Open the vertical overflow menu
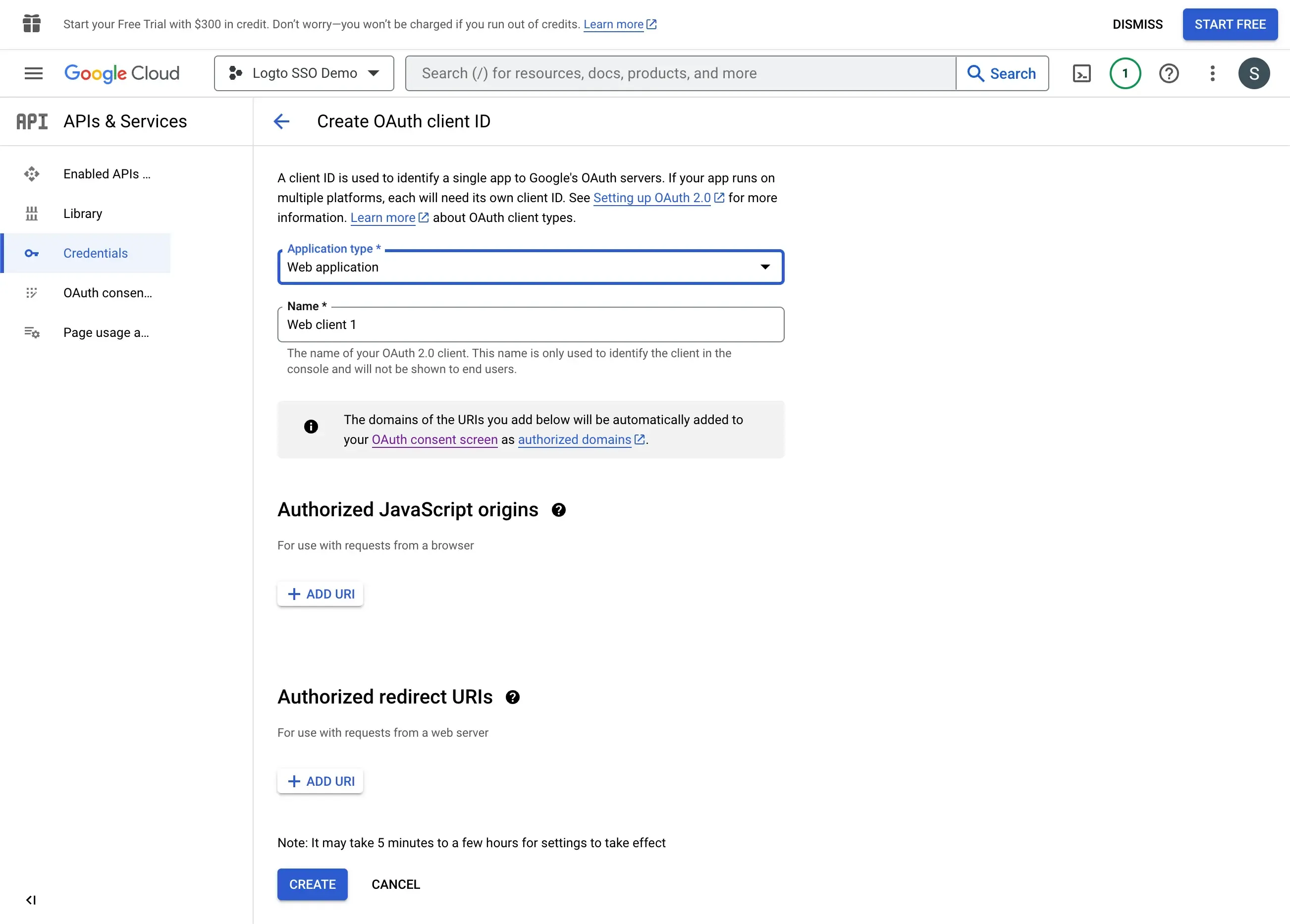 tap(1211, 73)
